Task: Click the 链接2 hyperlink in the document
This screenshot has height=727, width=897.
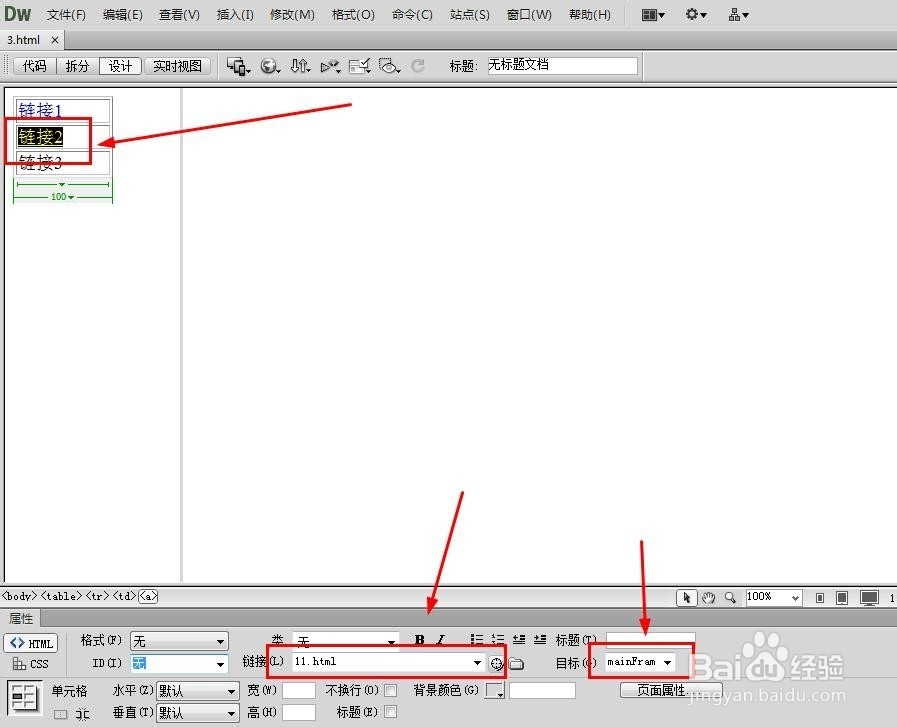Action: 40,136
